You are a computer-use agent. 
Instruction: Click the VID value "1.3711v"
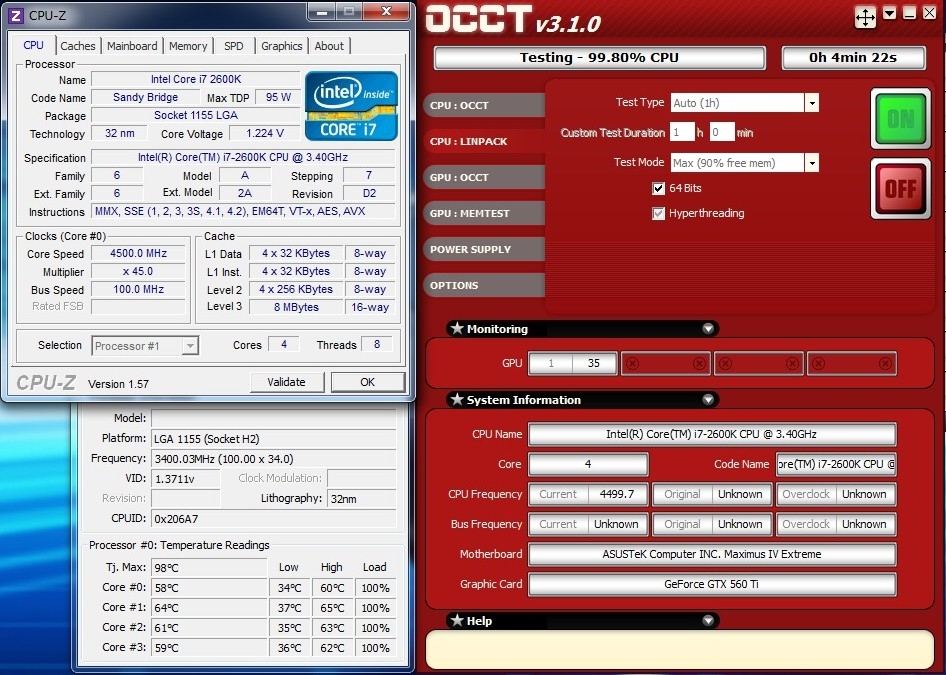point(186,479)
